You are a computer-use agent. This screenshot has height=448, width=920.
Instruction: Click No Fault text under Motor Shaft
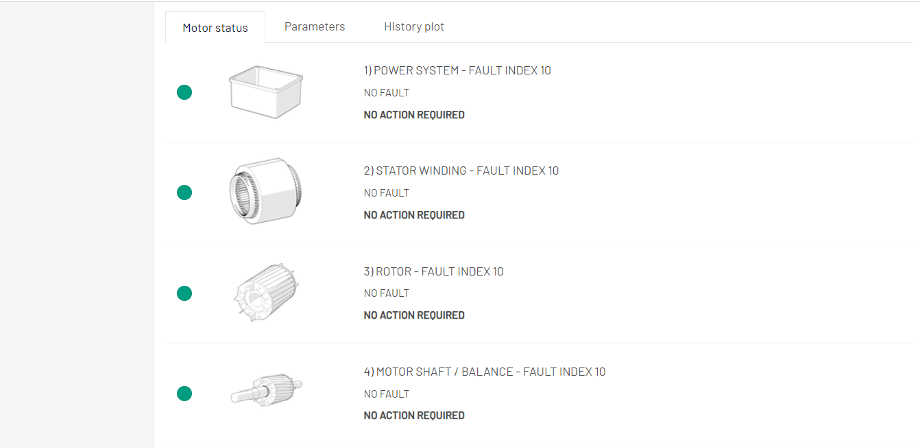386,394
